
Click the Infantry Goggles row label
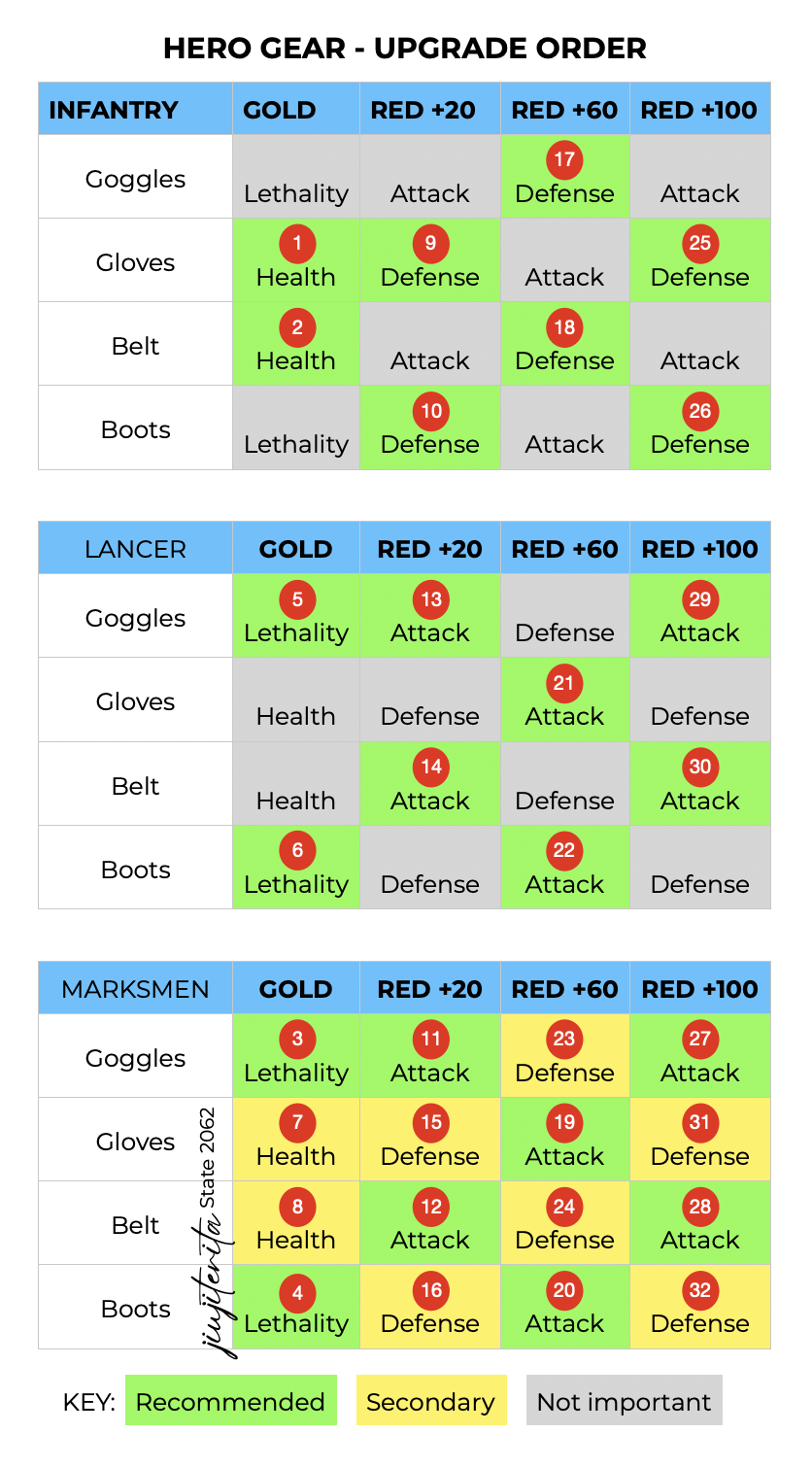click(x=135, y=179)
